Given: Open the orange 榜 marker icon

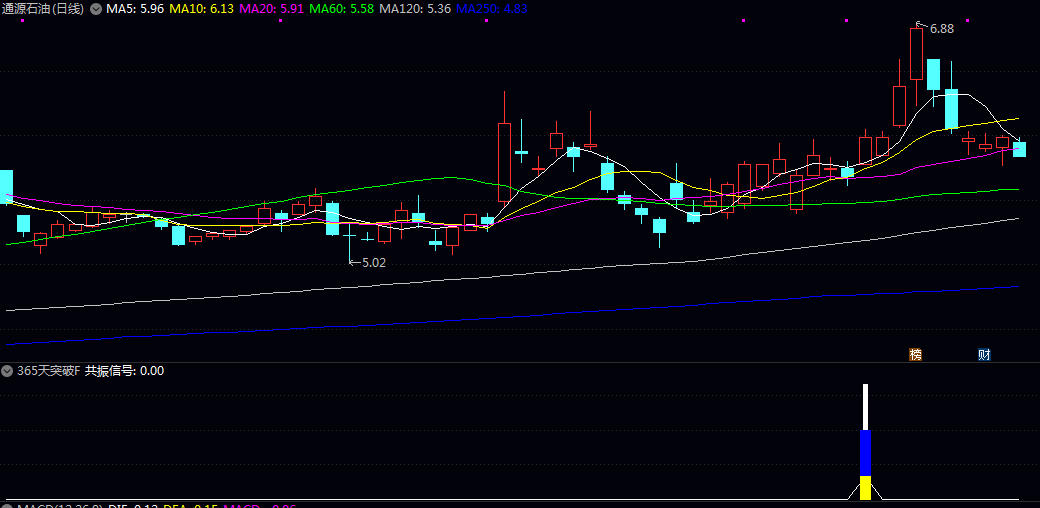Looking at the screenshot, I should [x=915, y=355].
